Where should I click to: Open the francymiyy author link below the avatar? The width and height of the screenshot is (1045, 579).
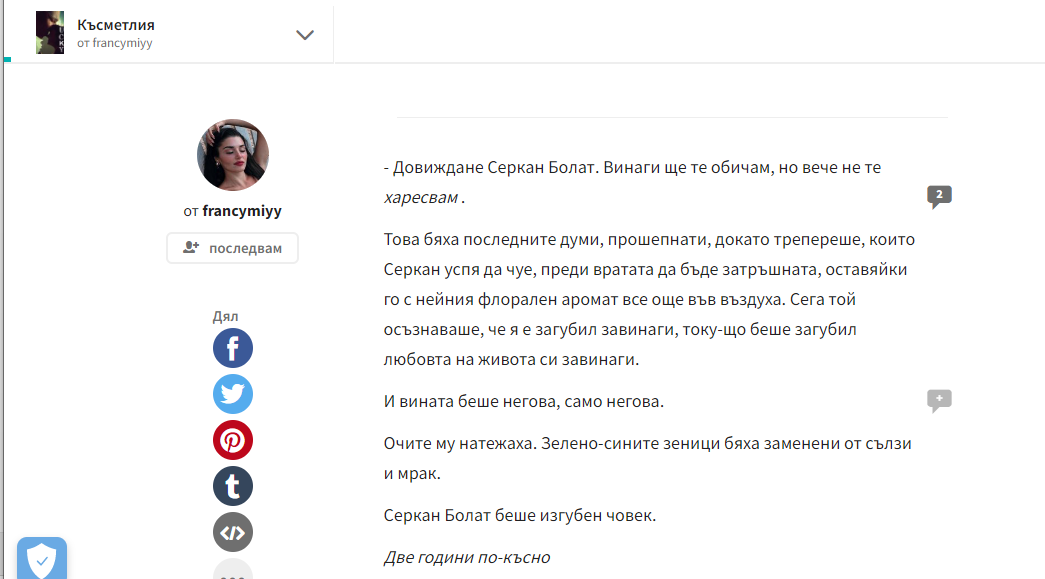(x=244, y=211)
